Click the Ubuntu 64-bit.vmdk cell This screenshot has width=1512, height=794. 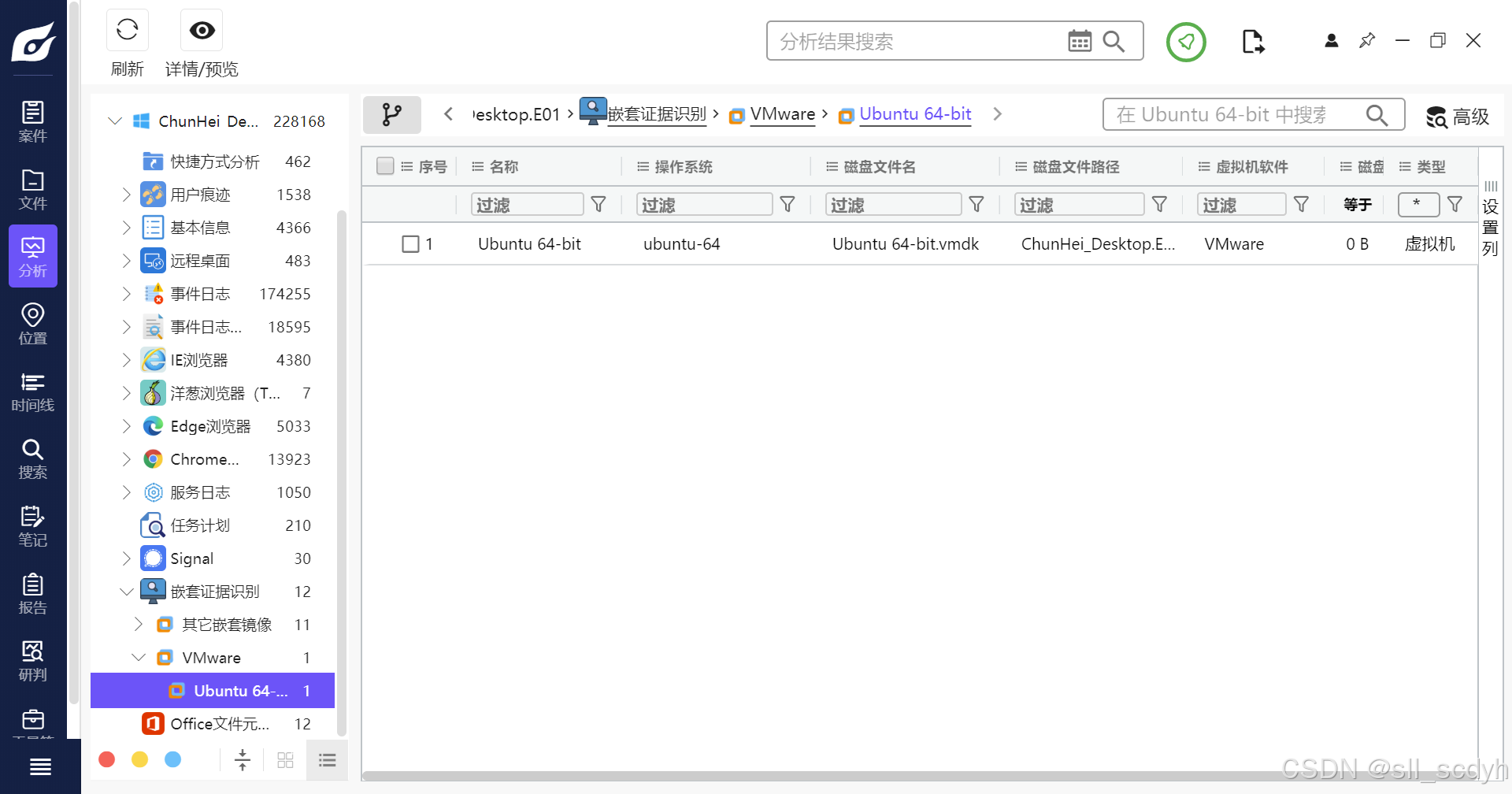tap(906, 244)
